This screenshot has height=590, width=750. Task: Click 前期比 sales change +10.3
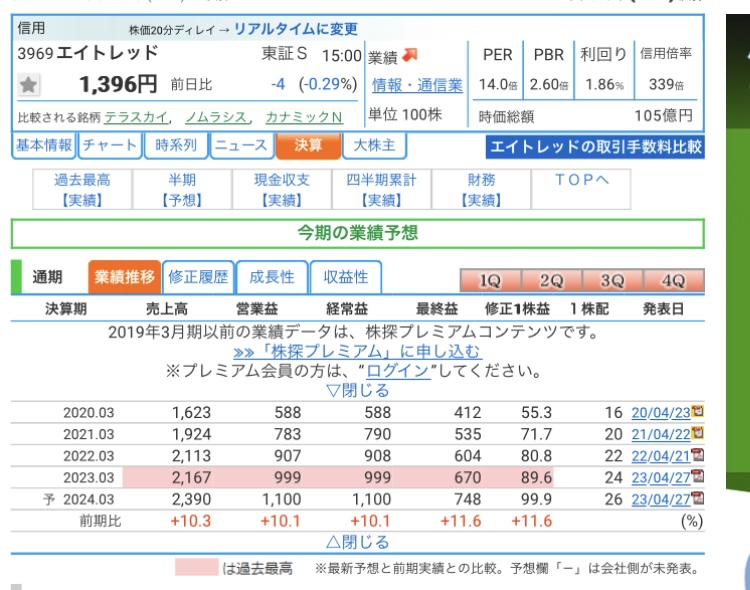[x=190, y=521]
